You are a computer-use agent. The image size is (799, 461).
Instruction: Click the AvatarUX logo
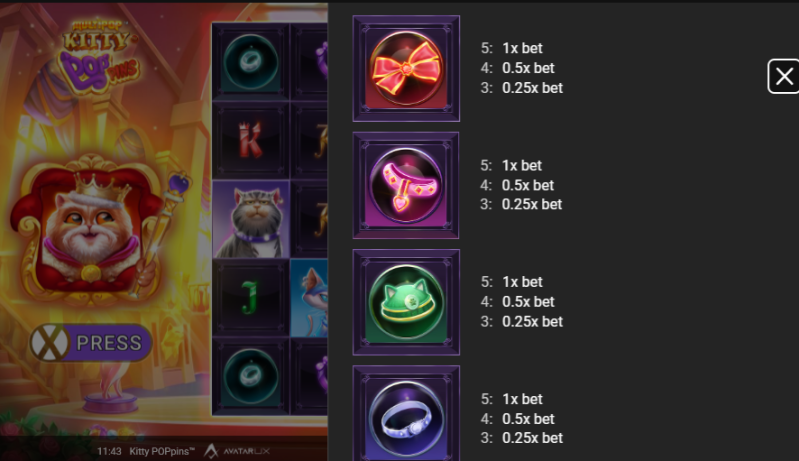(237, 451)
